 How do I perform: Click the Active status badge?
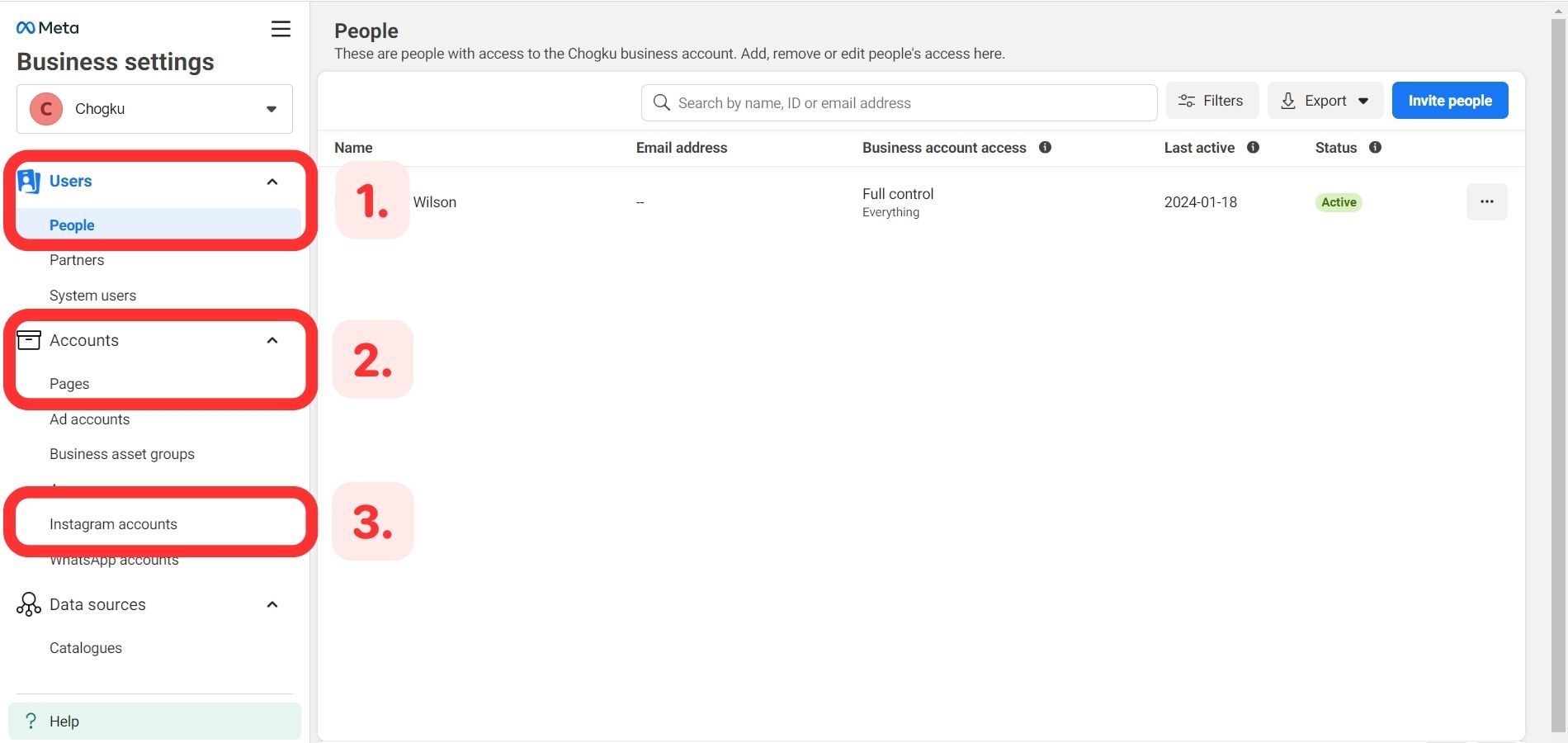[1338, 202]
